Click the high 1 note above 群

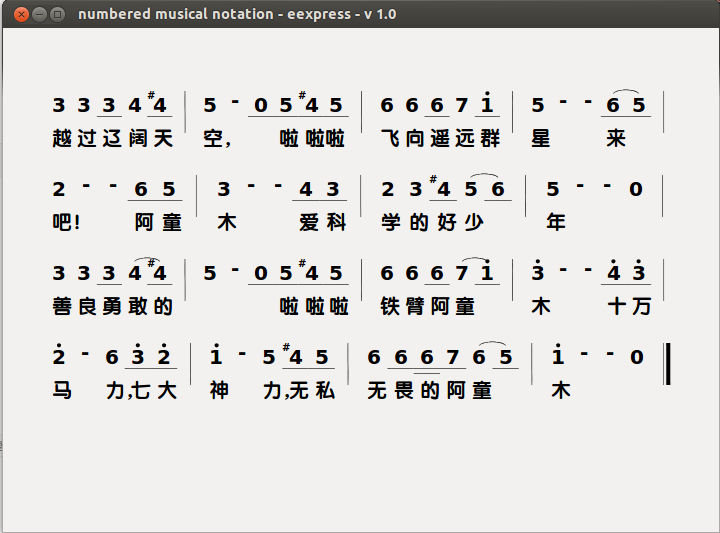point(487,103)
